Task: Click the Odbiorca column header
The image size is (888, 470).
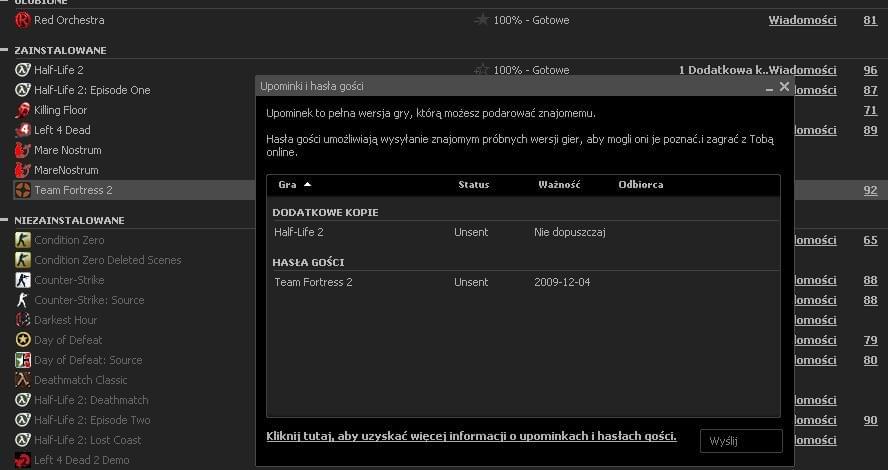Action: pos(641,185)
